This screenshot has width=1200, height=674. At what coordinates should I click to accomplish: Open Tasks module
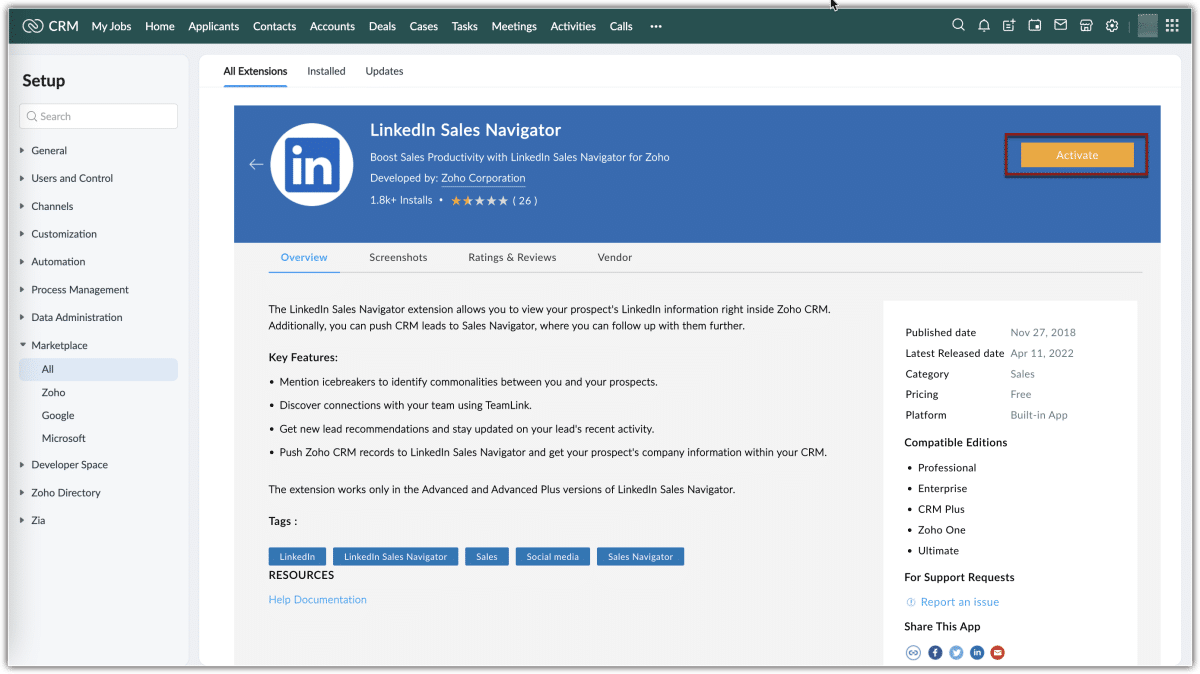465,26
